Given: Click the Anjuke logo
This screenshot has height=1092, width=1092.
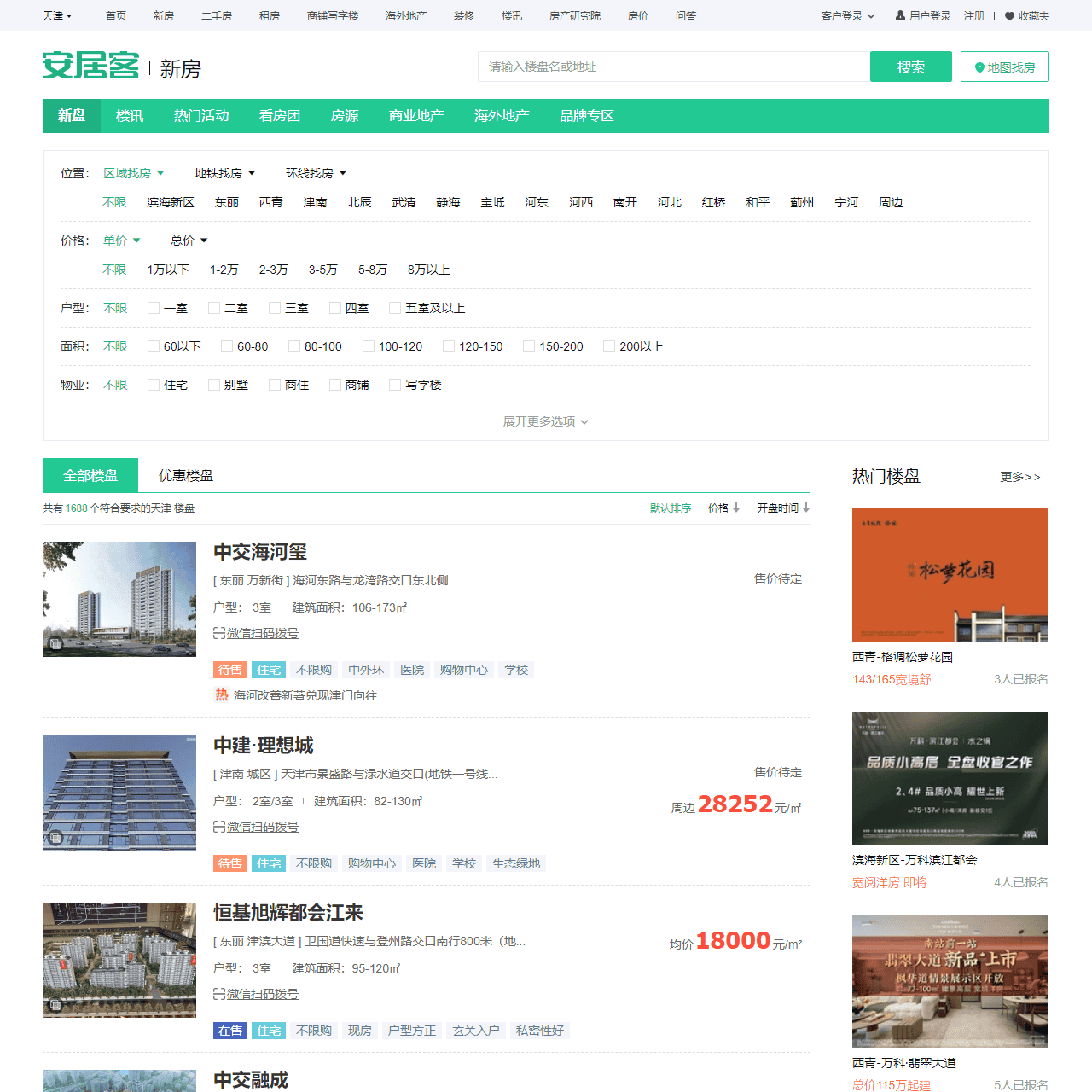Looking at the screenshot, I should point(90,66).
